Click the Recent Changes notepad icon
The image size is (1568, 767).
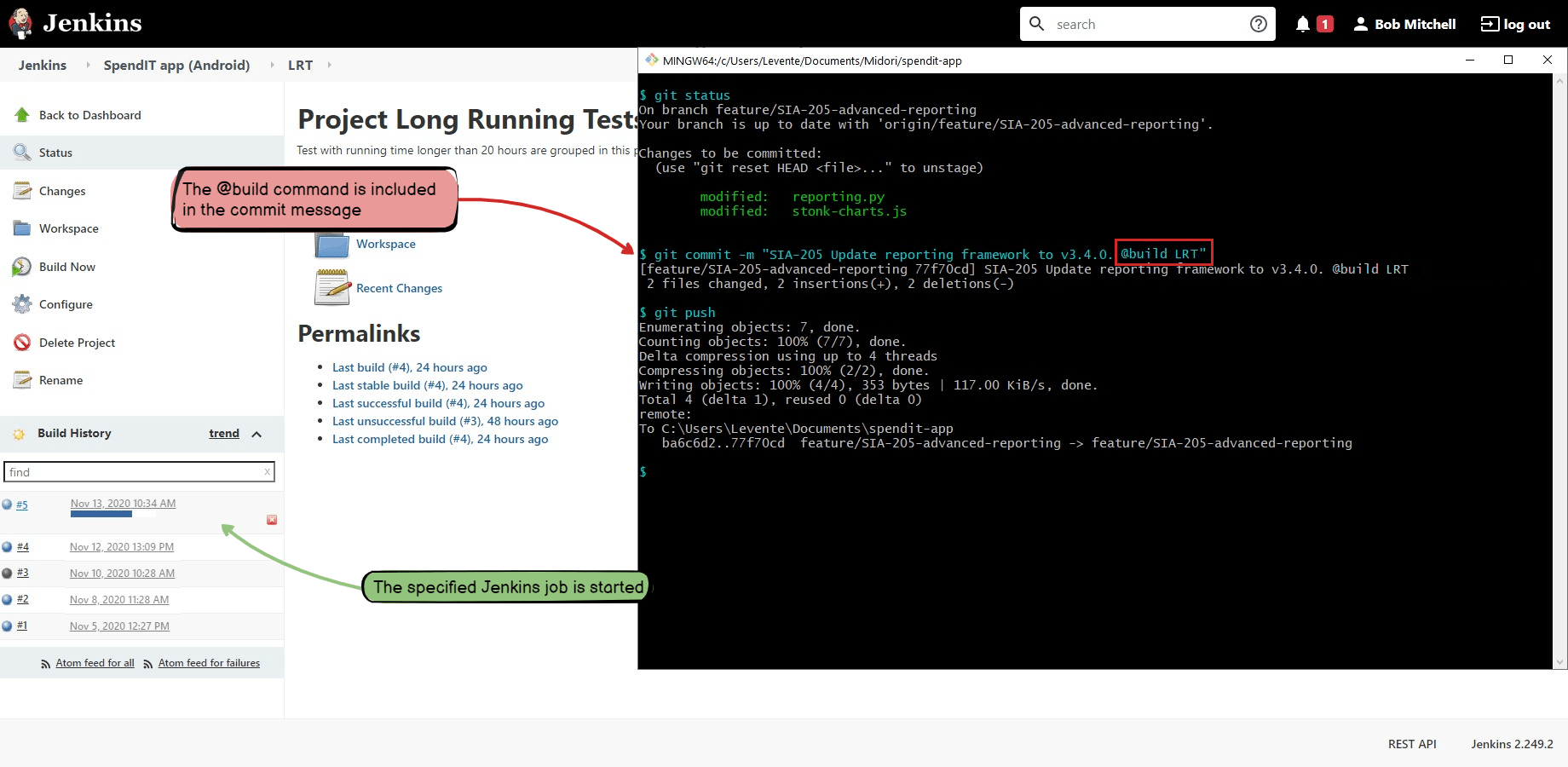(332, 287)
